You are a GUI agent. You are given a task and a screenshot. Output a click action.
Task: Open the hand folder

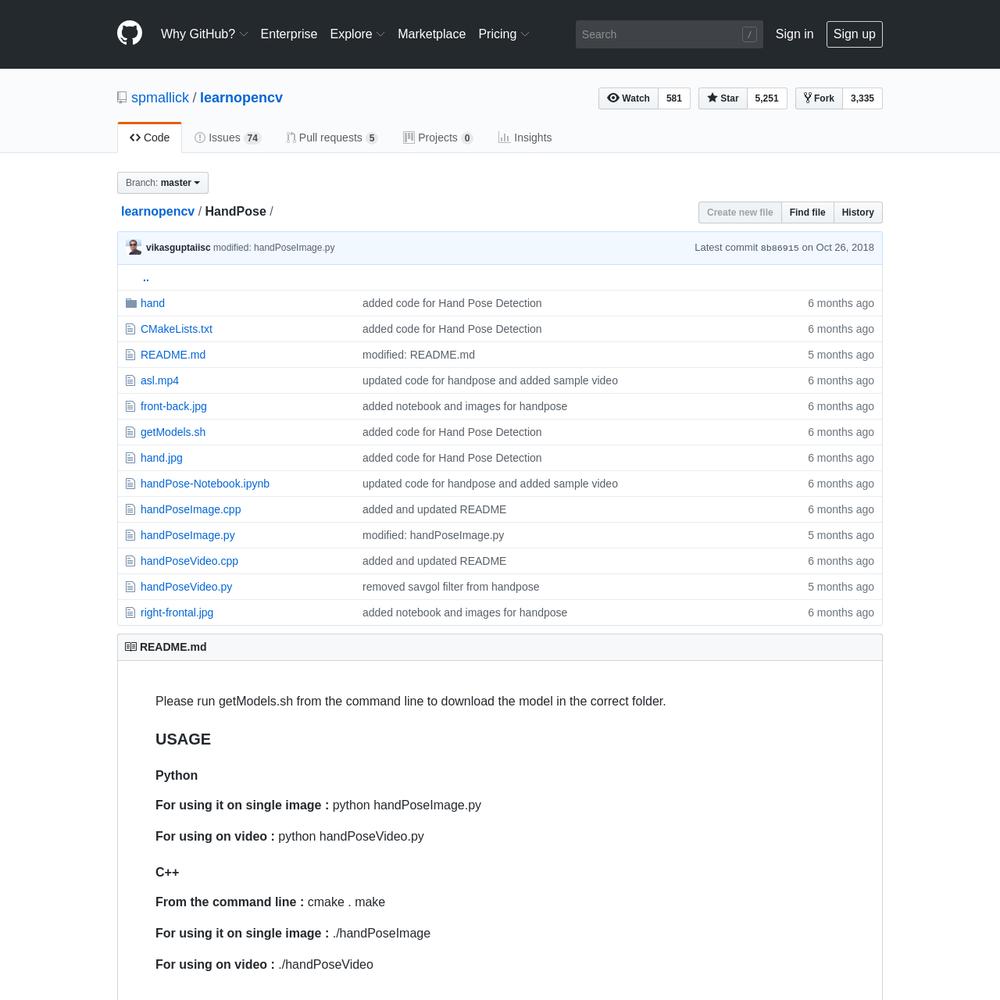pyautogui.click(x=152, y=303)
